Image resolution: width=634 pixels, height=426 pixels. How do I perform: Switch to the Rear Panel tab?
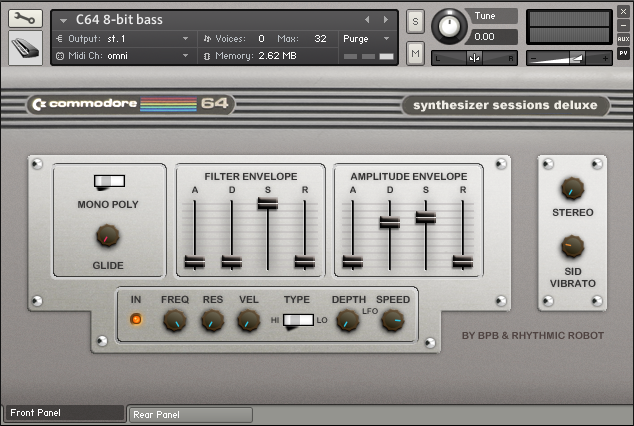190,414
